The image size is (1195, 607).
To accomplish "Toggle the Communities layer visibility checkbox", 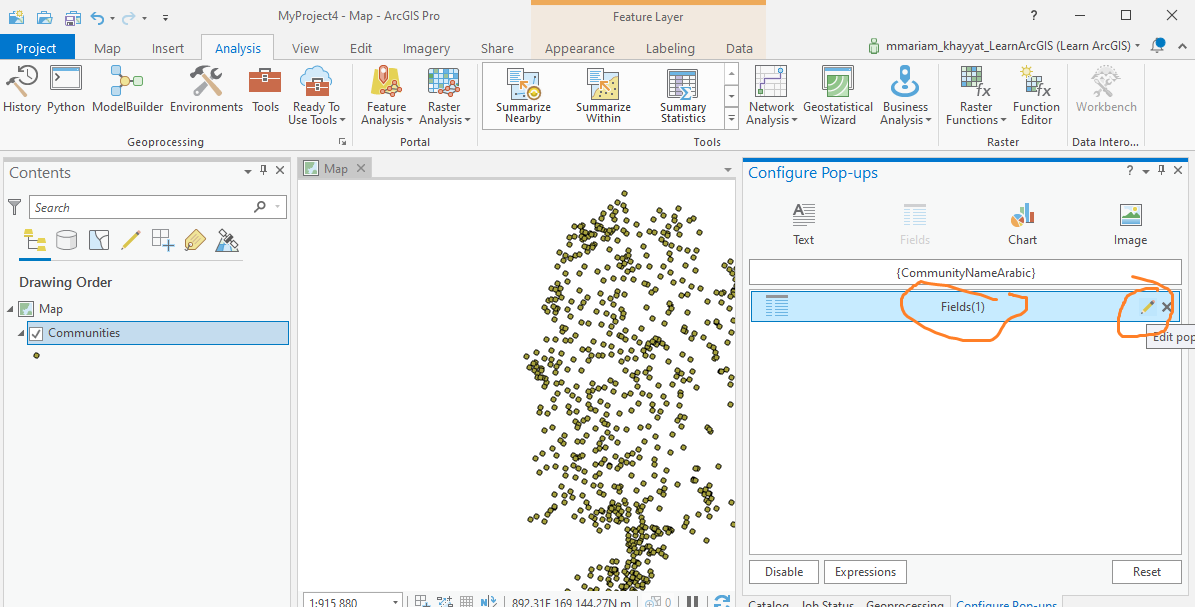I will tap(37, 333).
